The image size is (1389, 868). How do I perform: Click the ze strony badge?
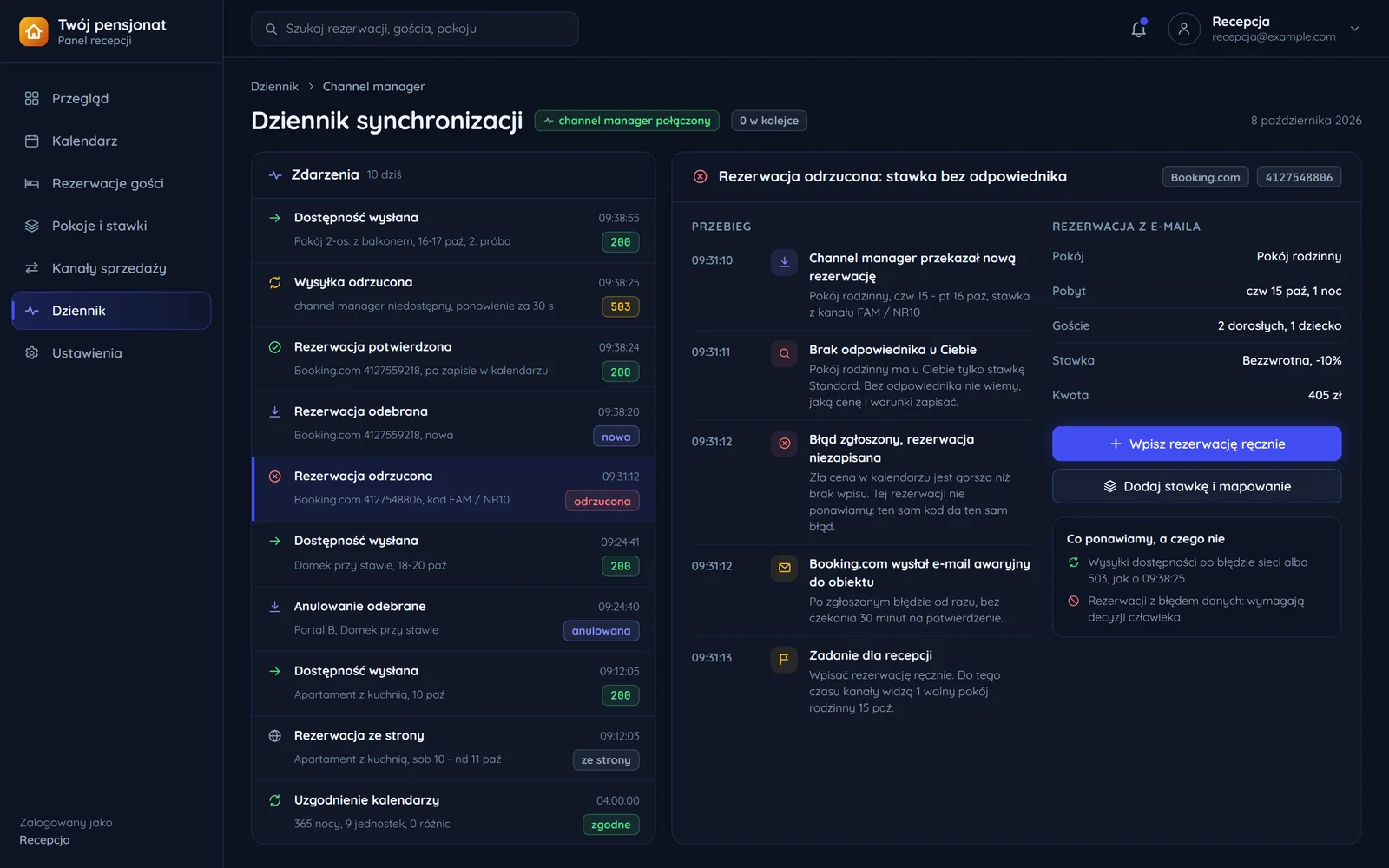click(x=606, y=760)
